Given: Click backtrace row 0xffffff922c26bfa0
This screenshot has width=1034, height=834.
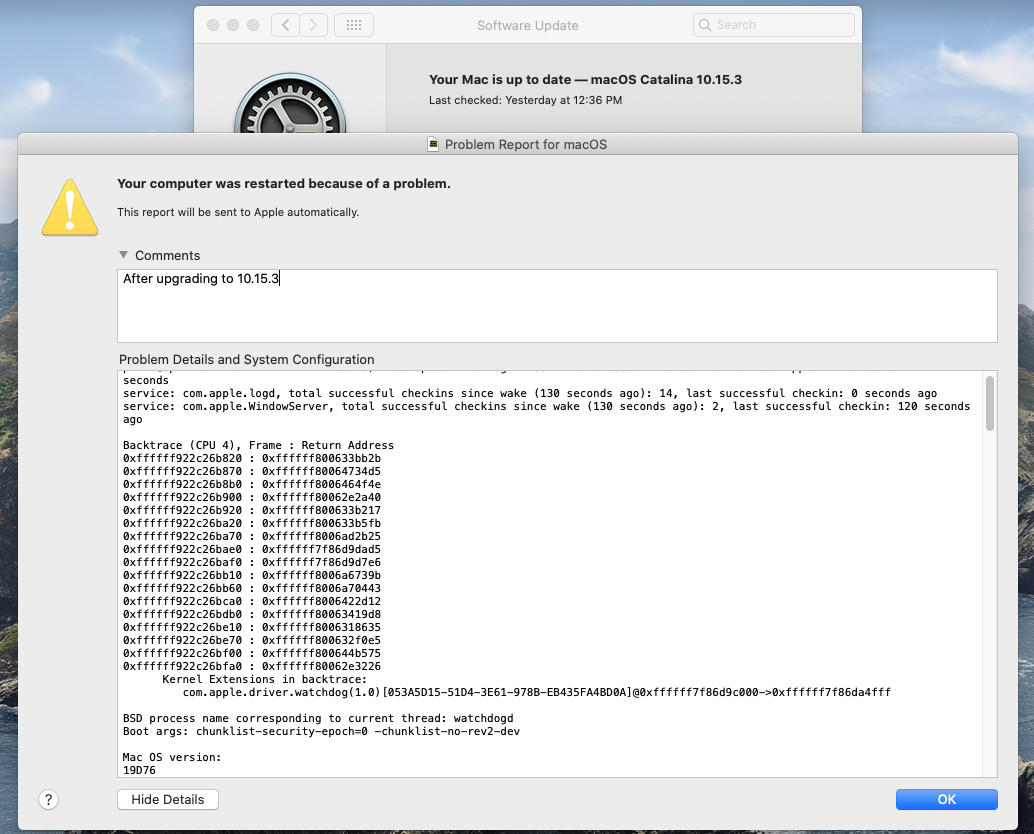Looking at the screenshot, I should 252,667.
